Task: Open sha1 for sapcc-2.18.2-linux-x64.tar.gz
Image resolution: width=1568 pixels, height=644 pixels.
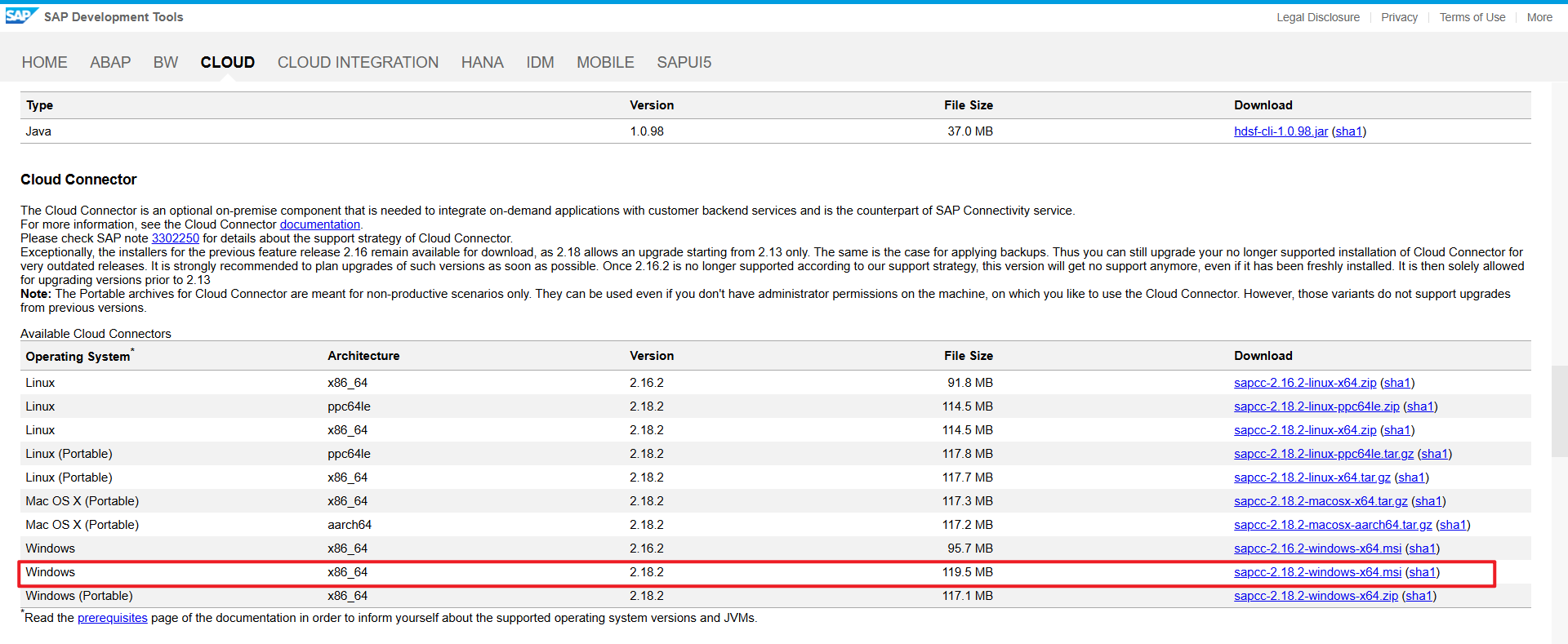Action: pos(1411,477)
